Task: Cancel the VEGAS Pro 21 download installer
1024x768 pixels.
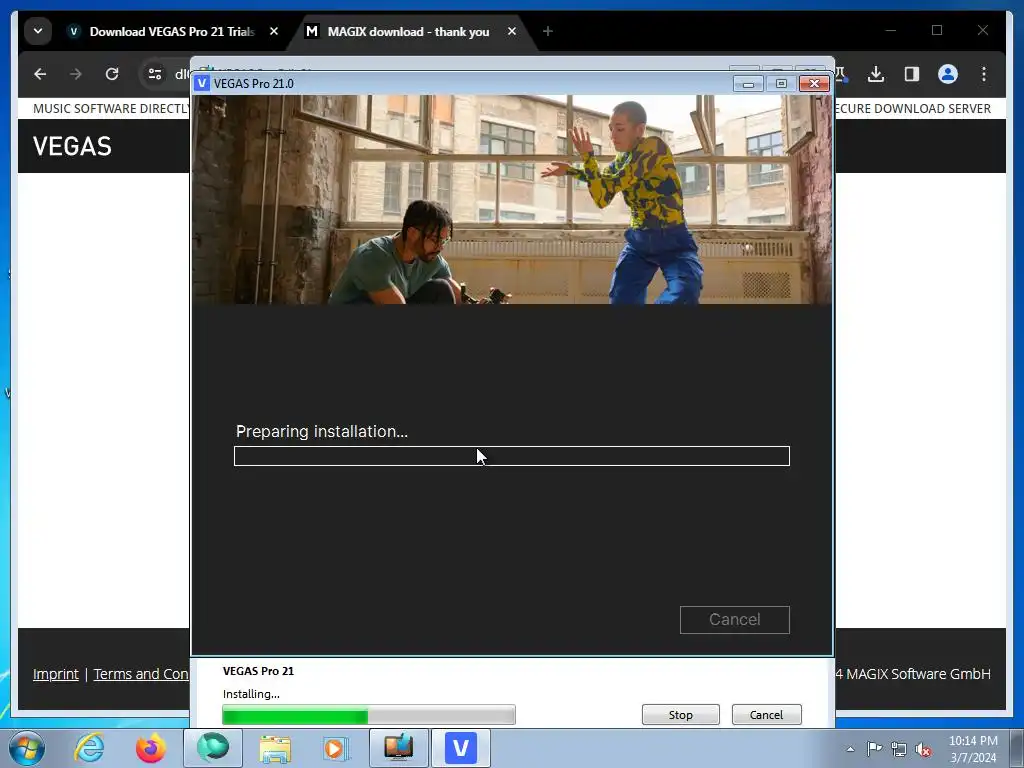Action: pyautogui.click(x=766, y=714)
